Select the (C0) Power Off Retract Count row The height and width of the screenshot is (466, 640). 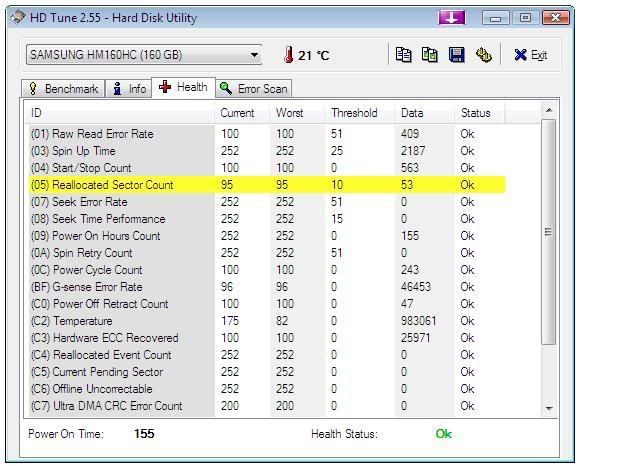(265, 304)
